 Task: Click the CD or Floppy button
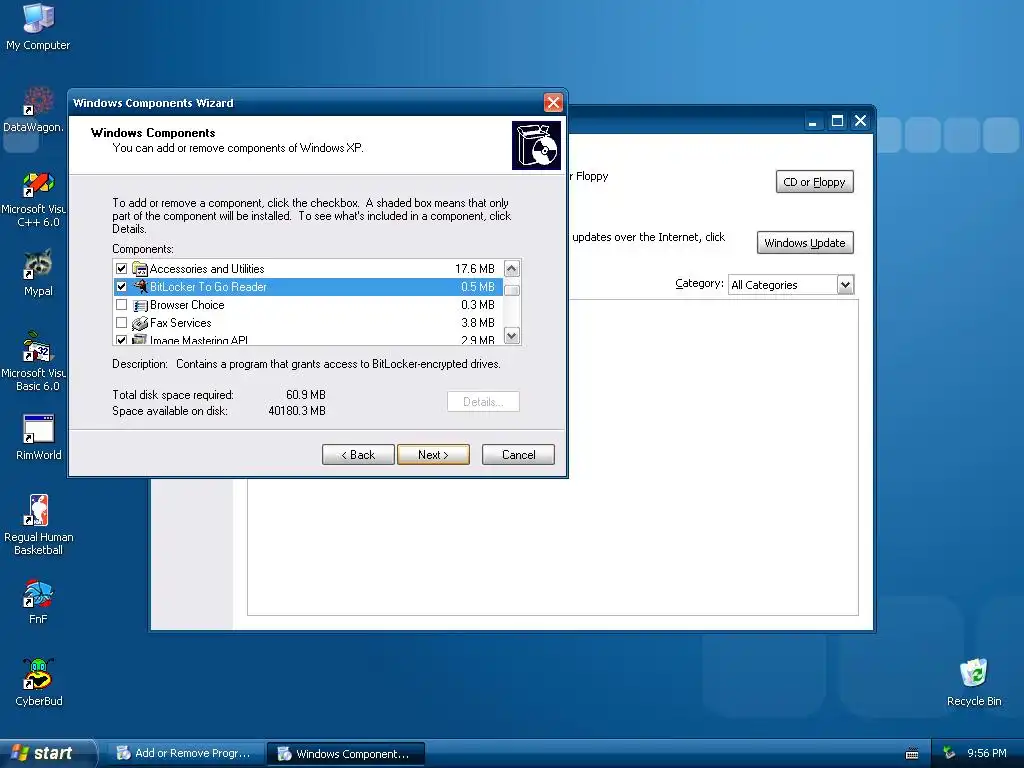[814, 182]
